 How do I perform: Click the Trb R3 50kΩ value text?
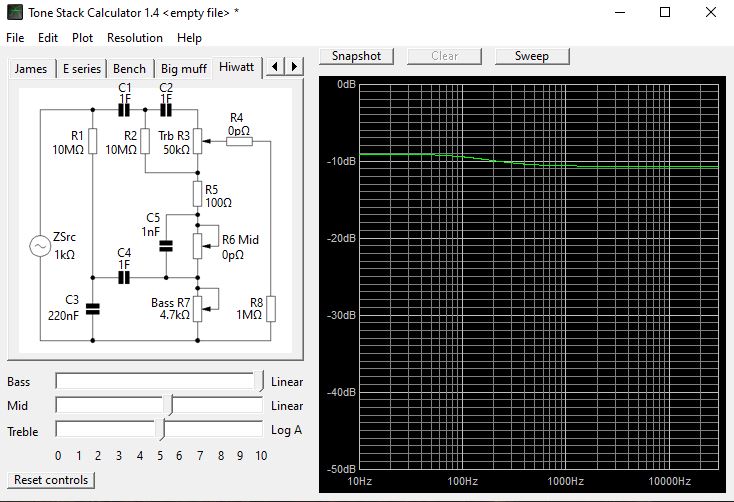click(x=176, y=150)
